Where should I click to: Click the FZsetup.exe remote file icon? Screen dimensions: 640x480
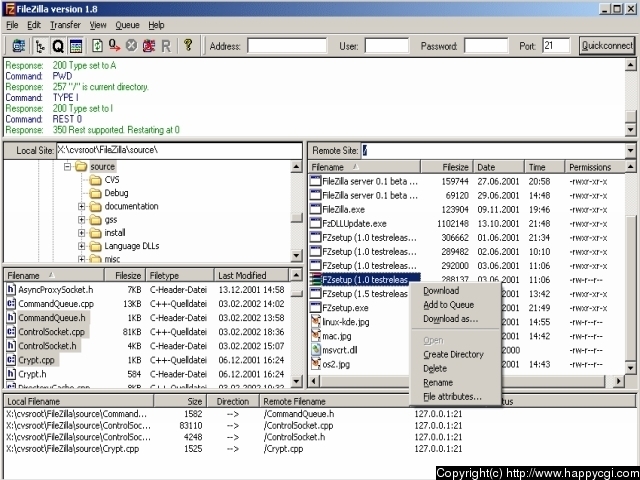(x=316, y=308)
